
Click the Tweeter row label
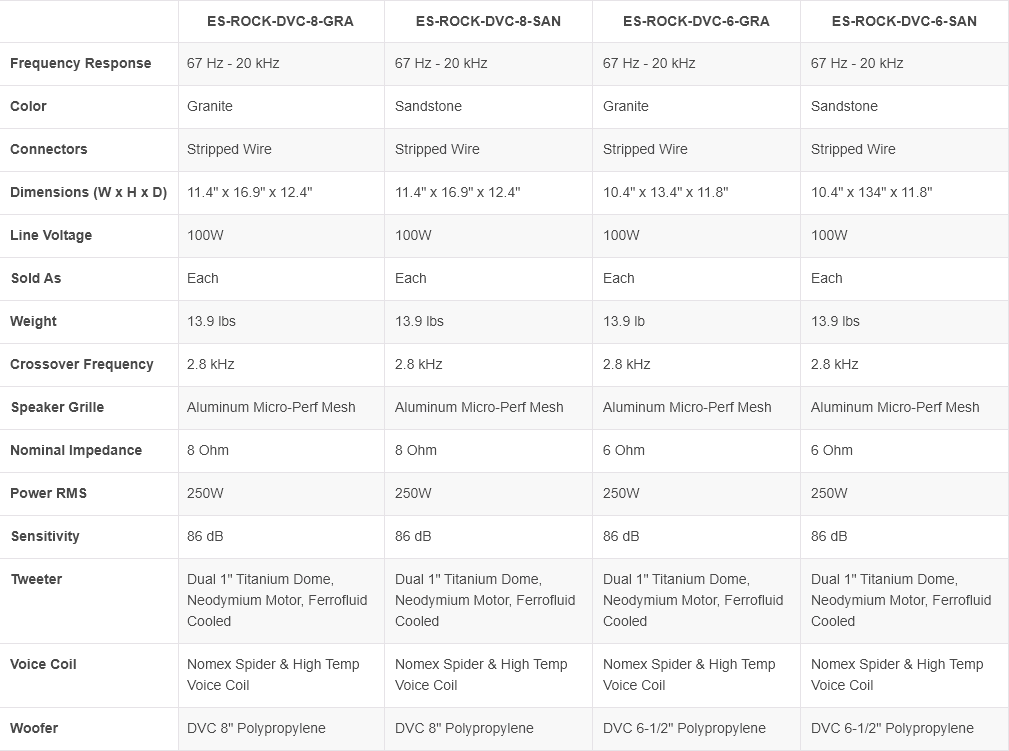(x=36, y=579)
